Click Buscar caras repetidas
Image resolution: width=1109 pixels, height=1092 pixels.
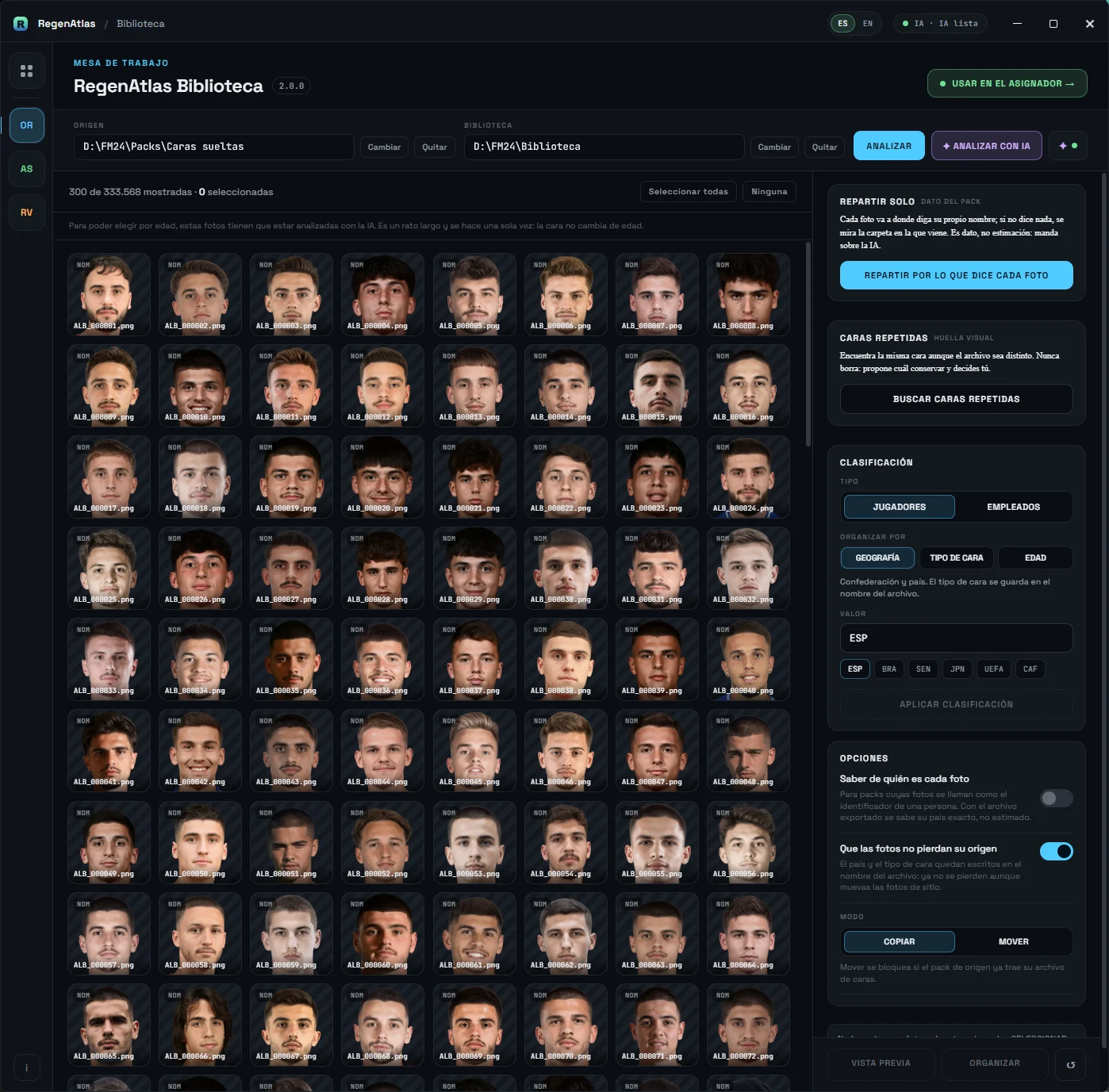[956, 399]
